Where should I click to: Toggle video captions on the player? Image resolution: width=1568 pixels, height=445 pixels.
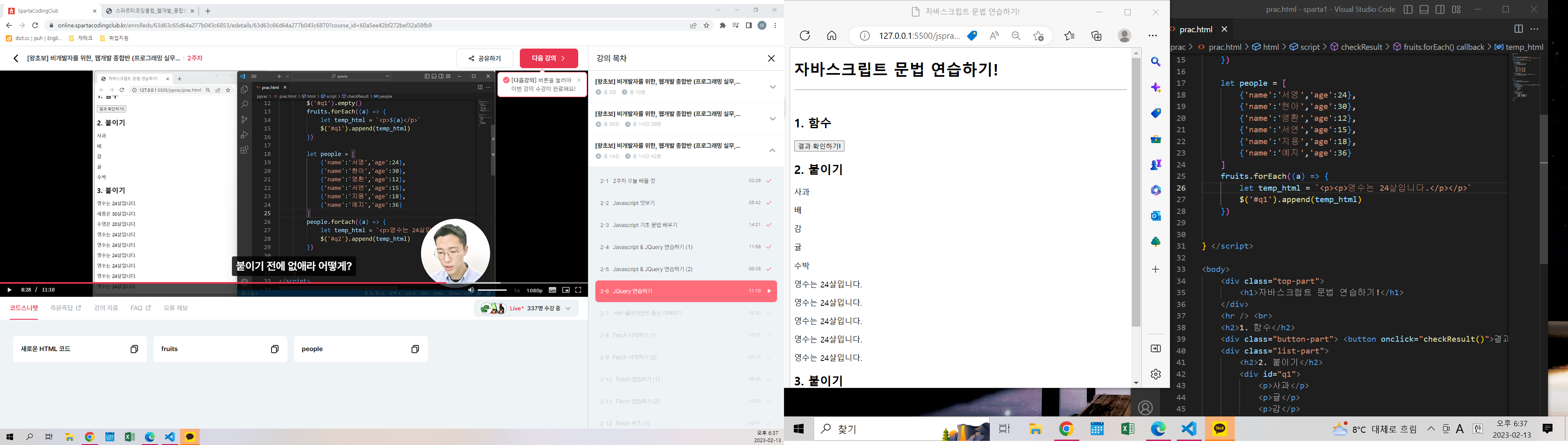(x=552, y=290)
